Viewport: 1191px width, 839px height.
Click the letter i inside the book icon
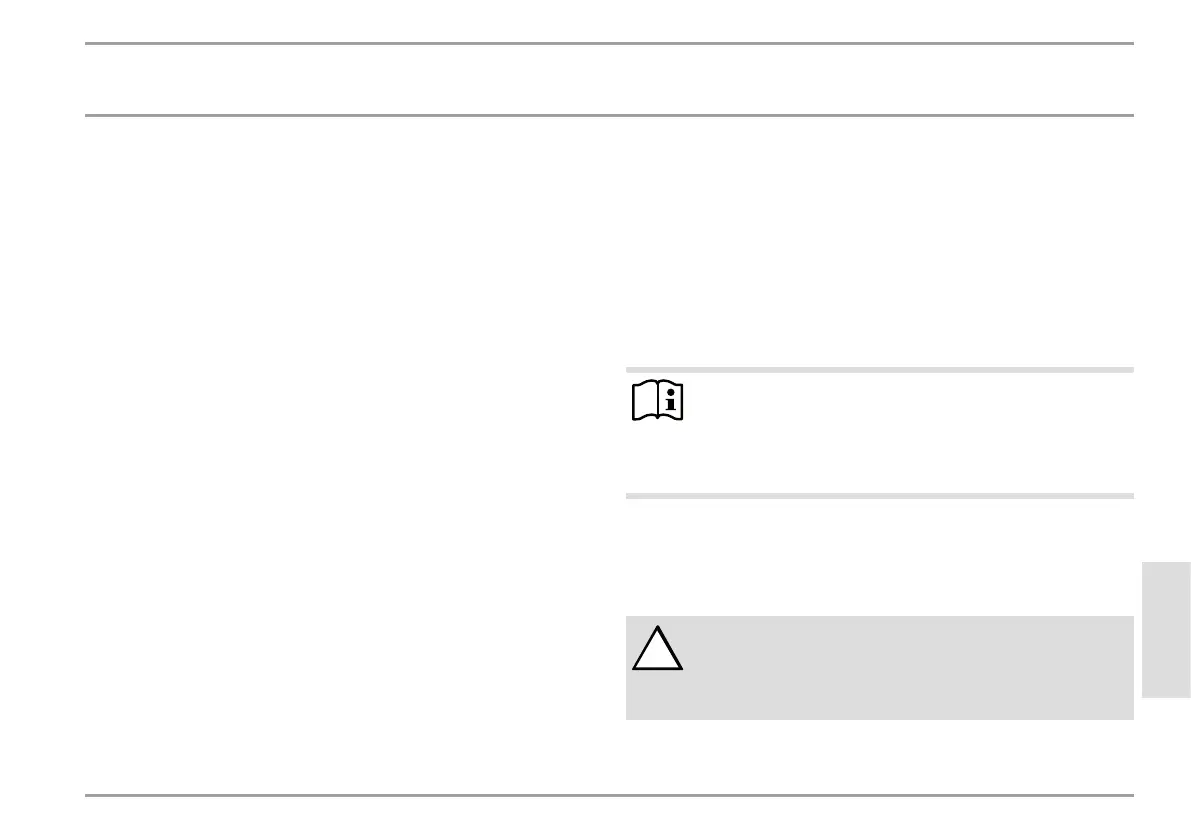point(670,400)
